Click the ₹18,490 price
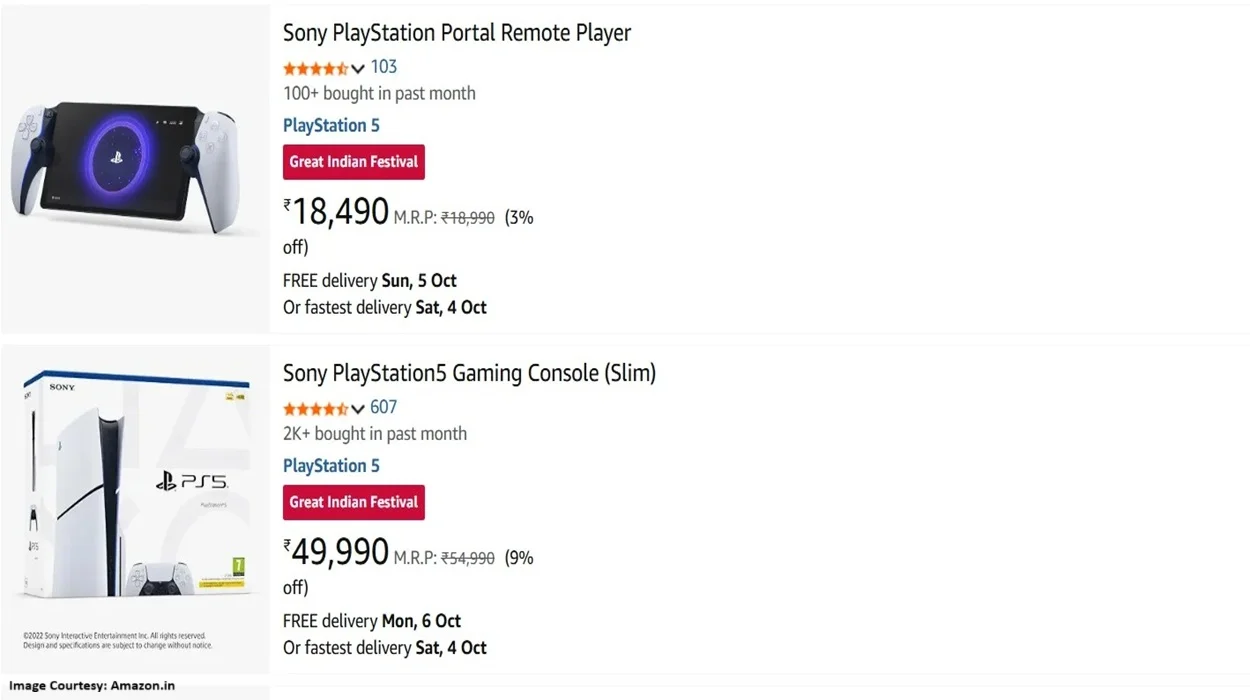This screenshot has height=700, width=1250. [337, 212]
